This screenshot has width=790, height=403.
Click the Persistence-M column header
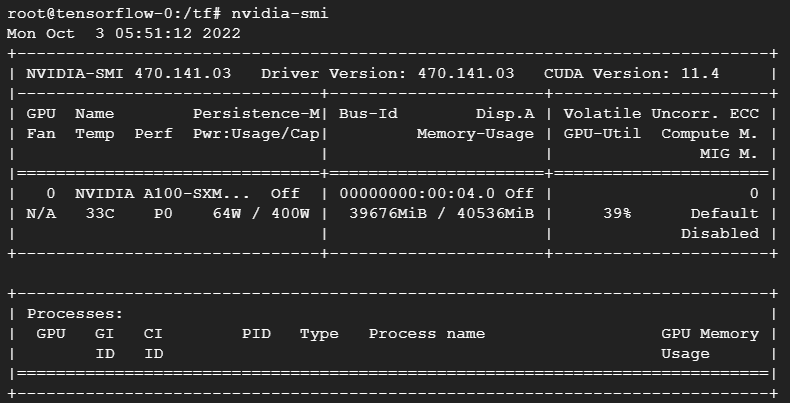(x=256, y=114)
